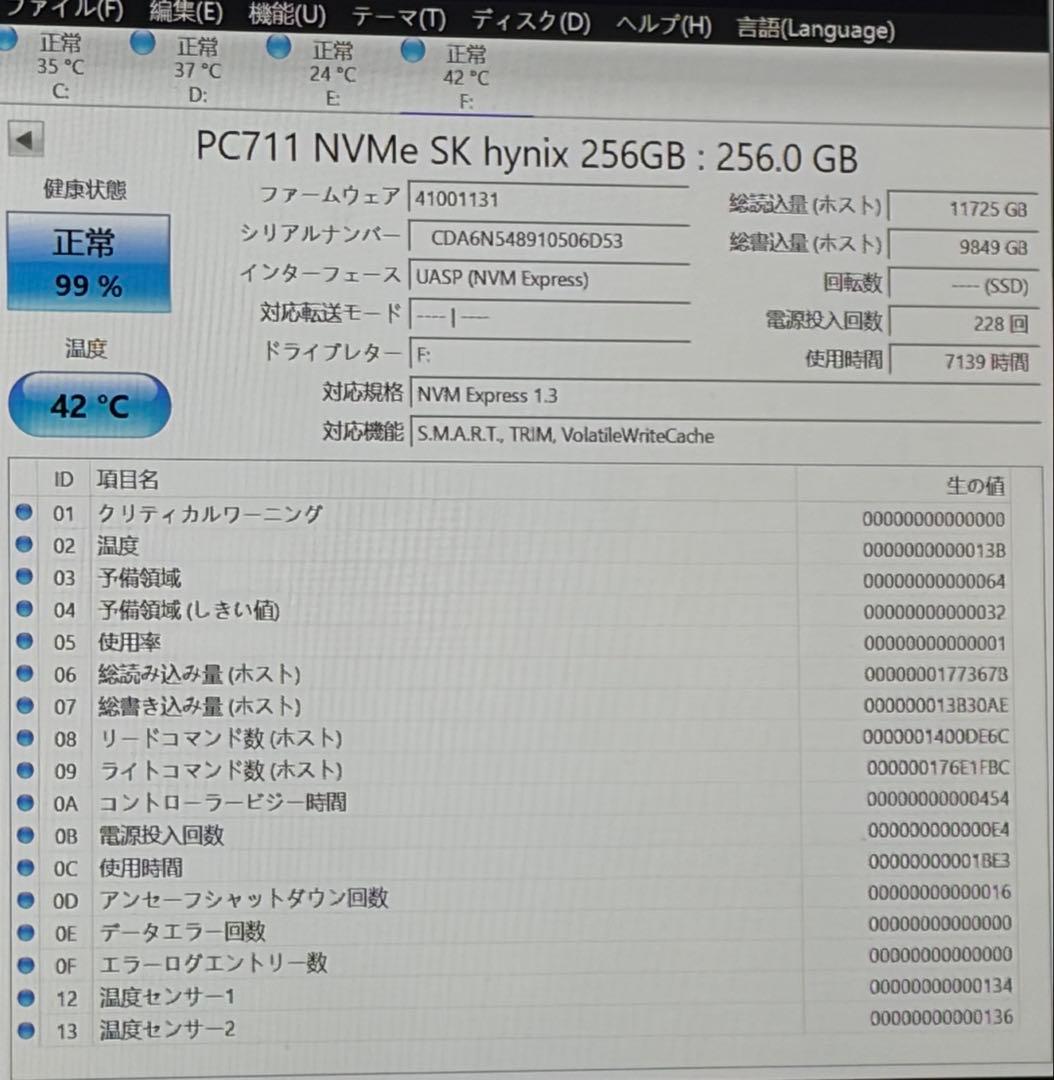Click the status dot for 温度センサー1

(x=24, y=995)
